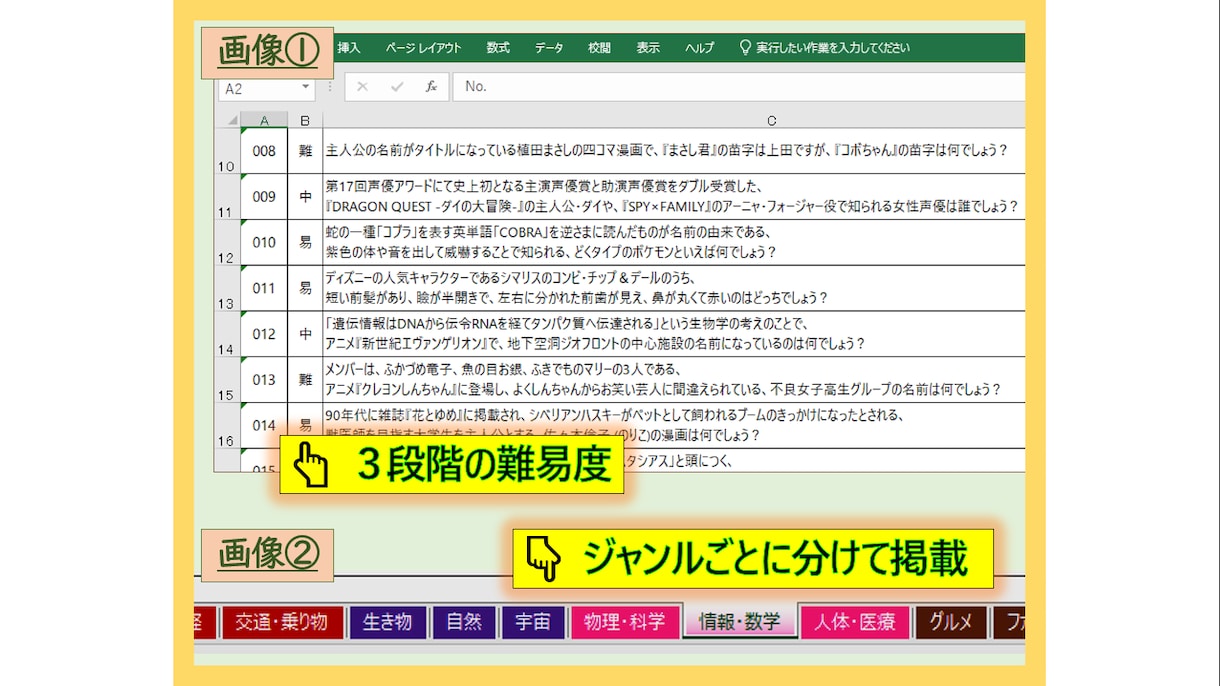1220x686 pixels.
Task: Click cell containing 008
Action: 264,151
